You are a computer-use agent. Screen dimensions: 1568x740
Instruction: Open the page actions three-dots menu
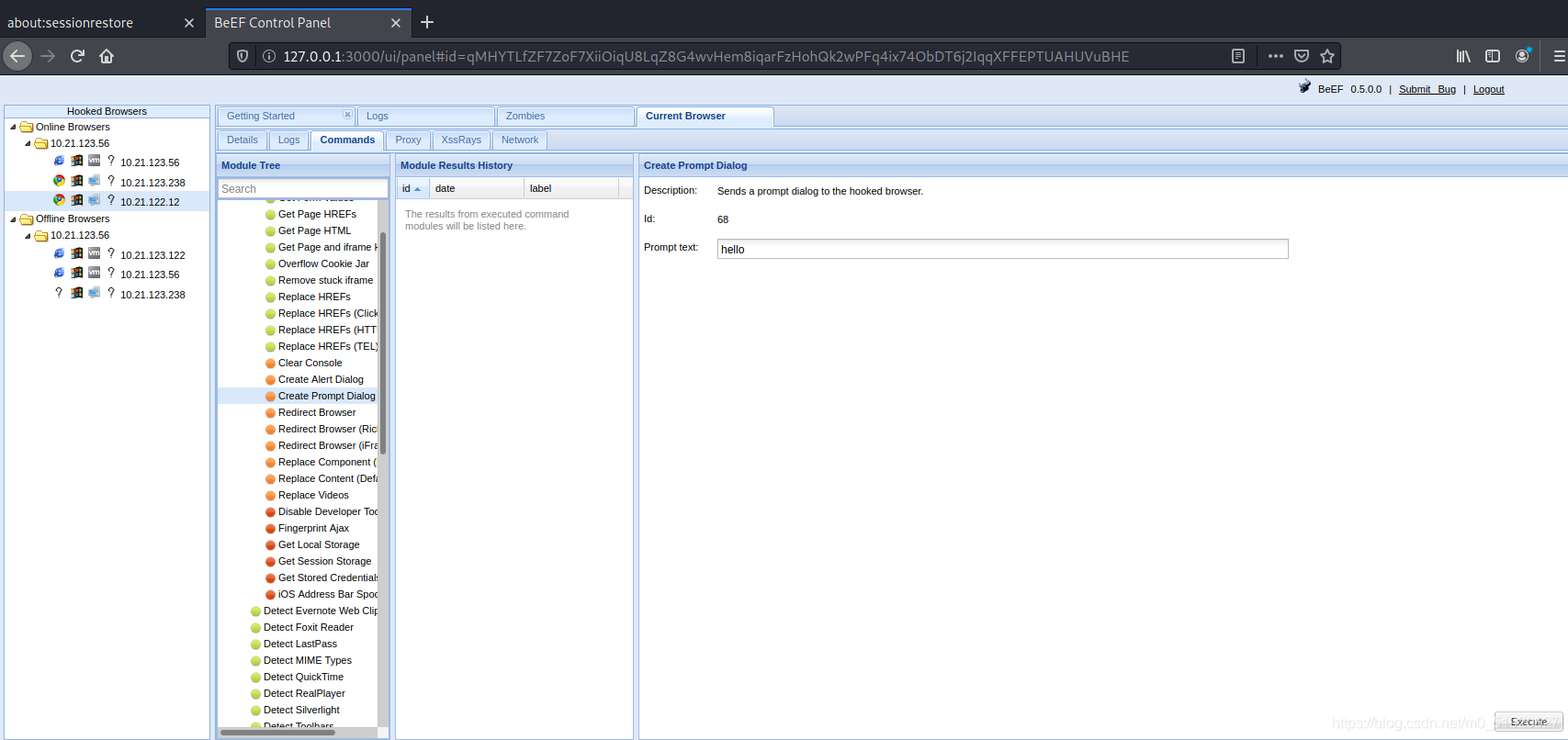[1276, 56]
